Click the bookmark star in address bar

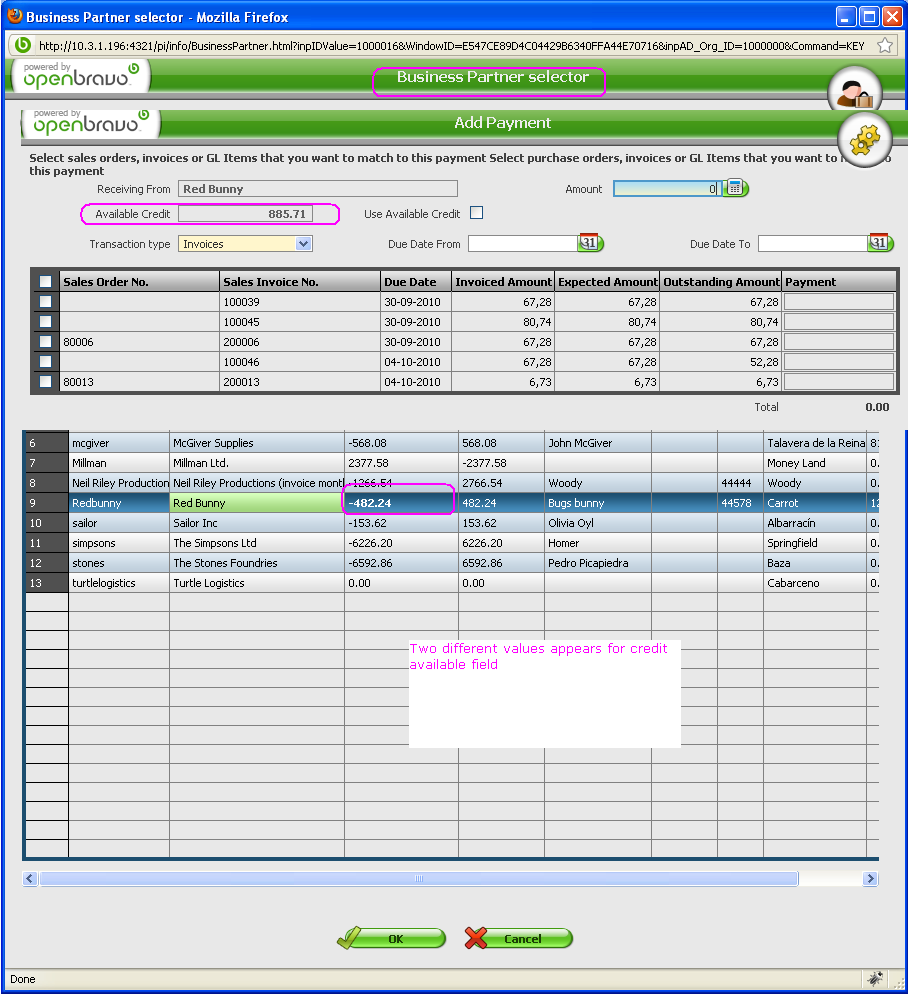coord(884,45)
